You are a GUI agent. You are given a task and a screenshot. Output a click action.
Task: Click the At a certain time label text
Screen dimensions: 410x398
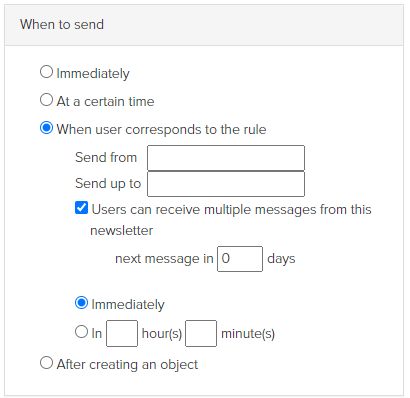coord(105,101)
